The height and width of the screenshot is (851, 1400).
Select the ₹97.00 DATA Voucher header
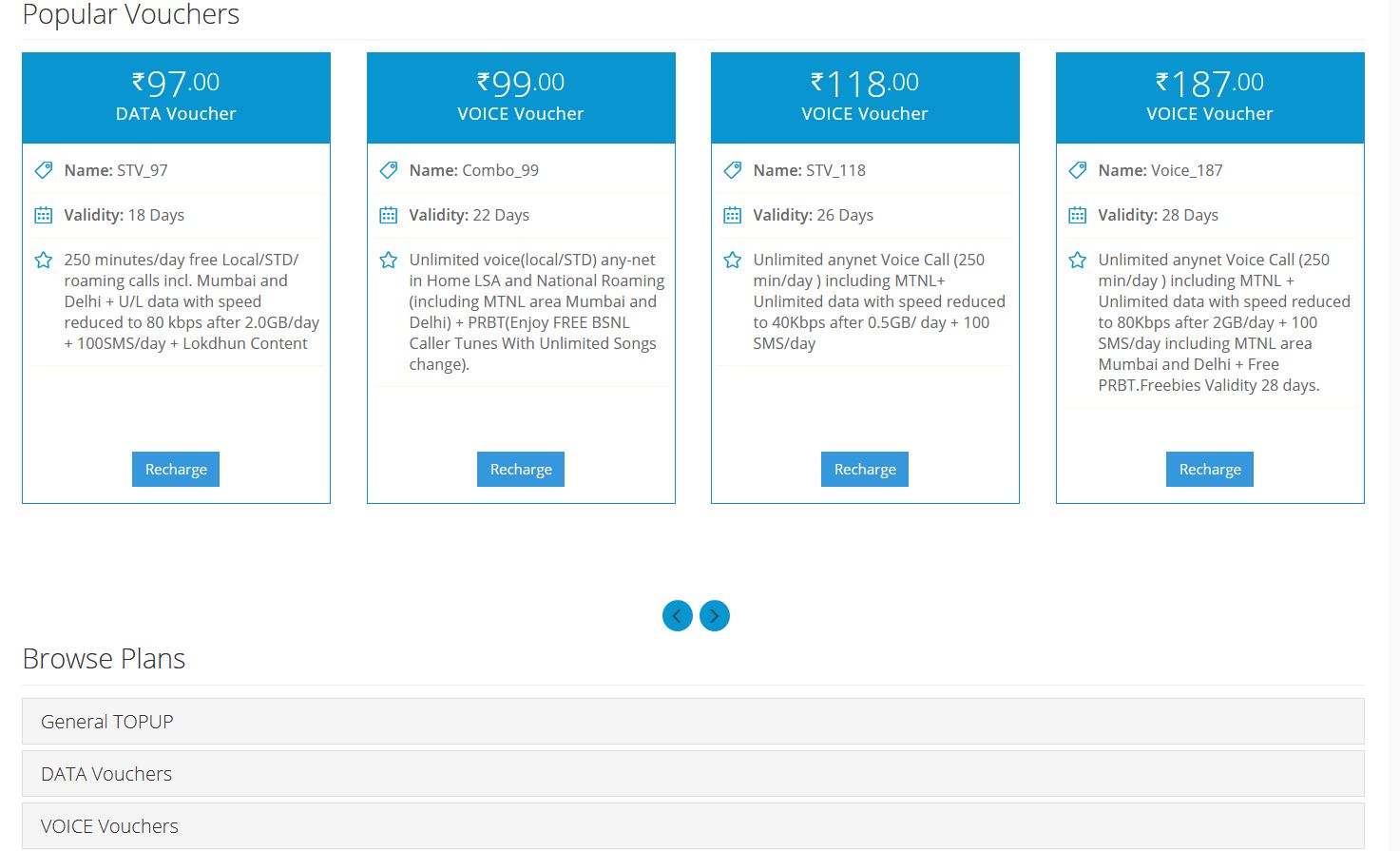[176, 98]
